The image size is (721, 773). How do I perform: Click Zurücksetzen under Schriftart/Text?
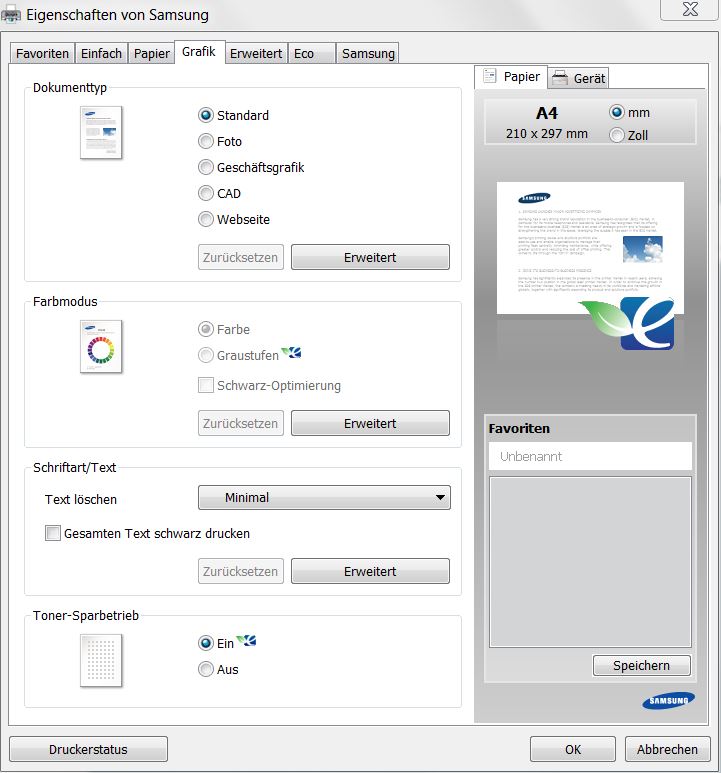pos(241,571)
